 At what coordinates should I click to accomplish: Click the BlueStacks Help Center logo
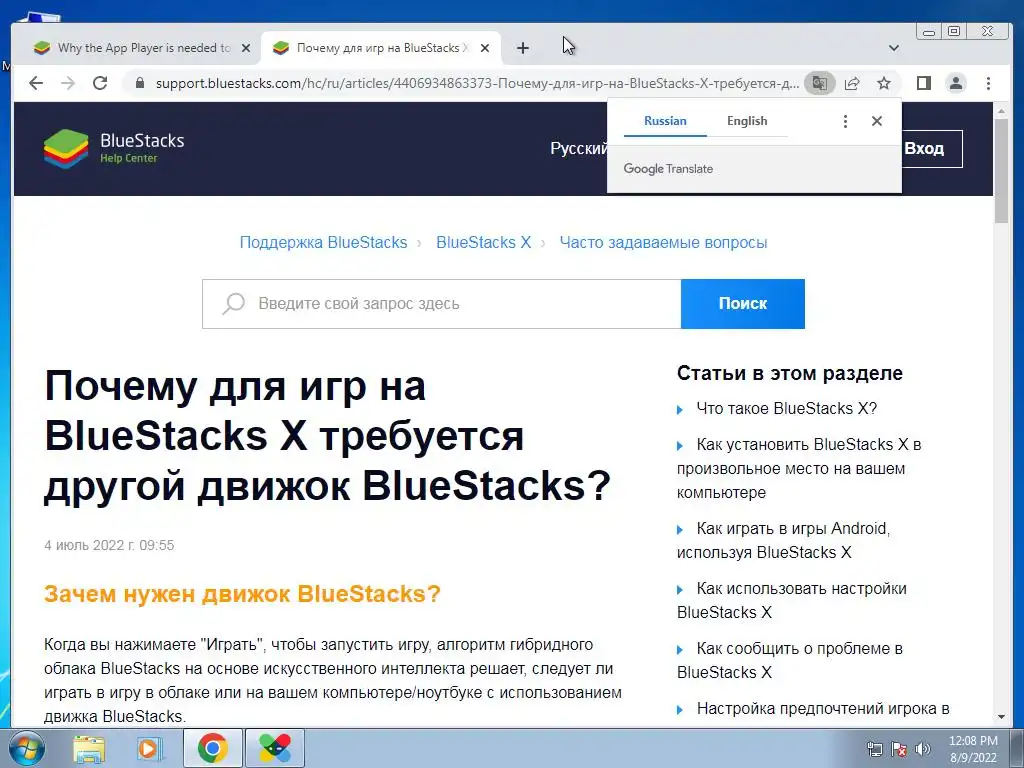114,148
